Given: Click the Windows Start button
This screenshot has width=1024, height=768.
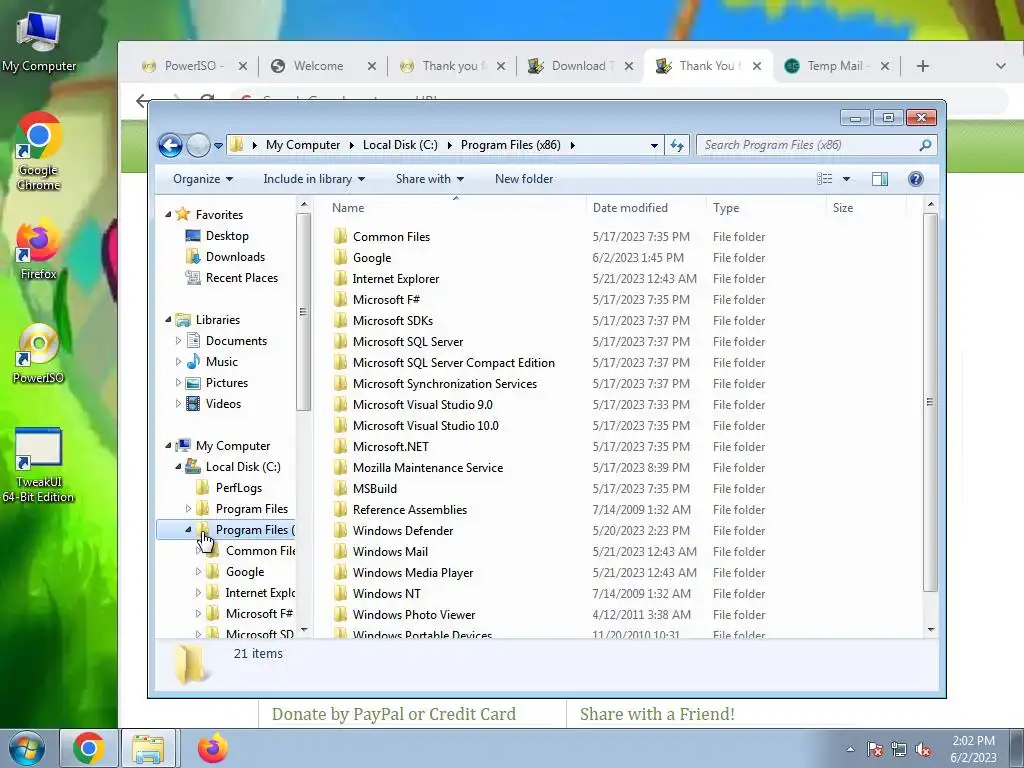Looking at the screenshot, I should pyautogui.click(x=27, y=748).
